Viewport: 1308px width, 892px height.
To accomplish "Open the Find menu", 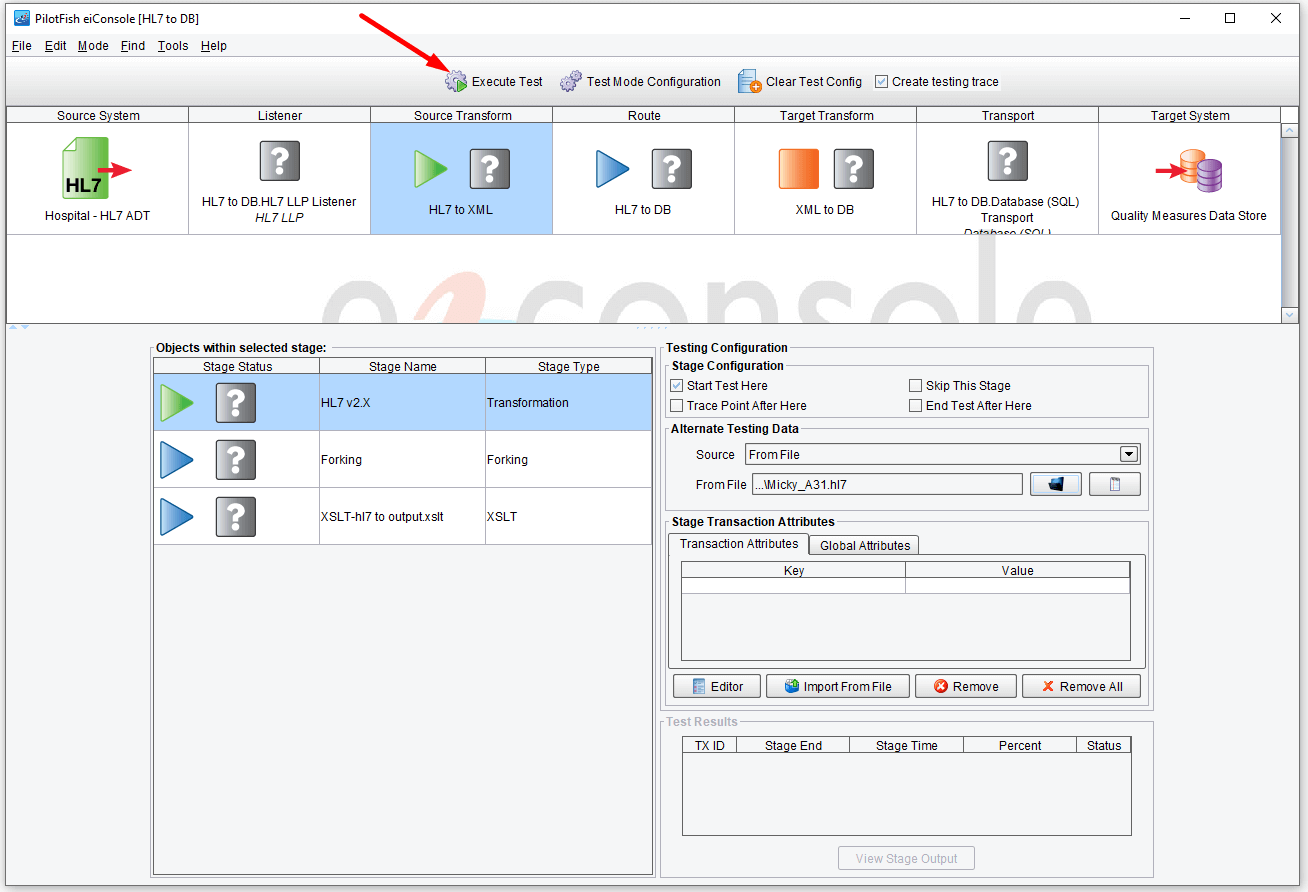I will [133, 46].
